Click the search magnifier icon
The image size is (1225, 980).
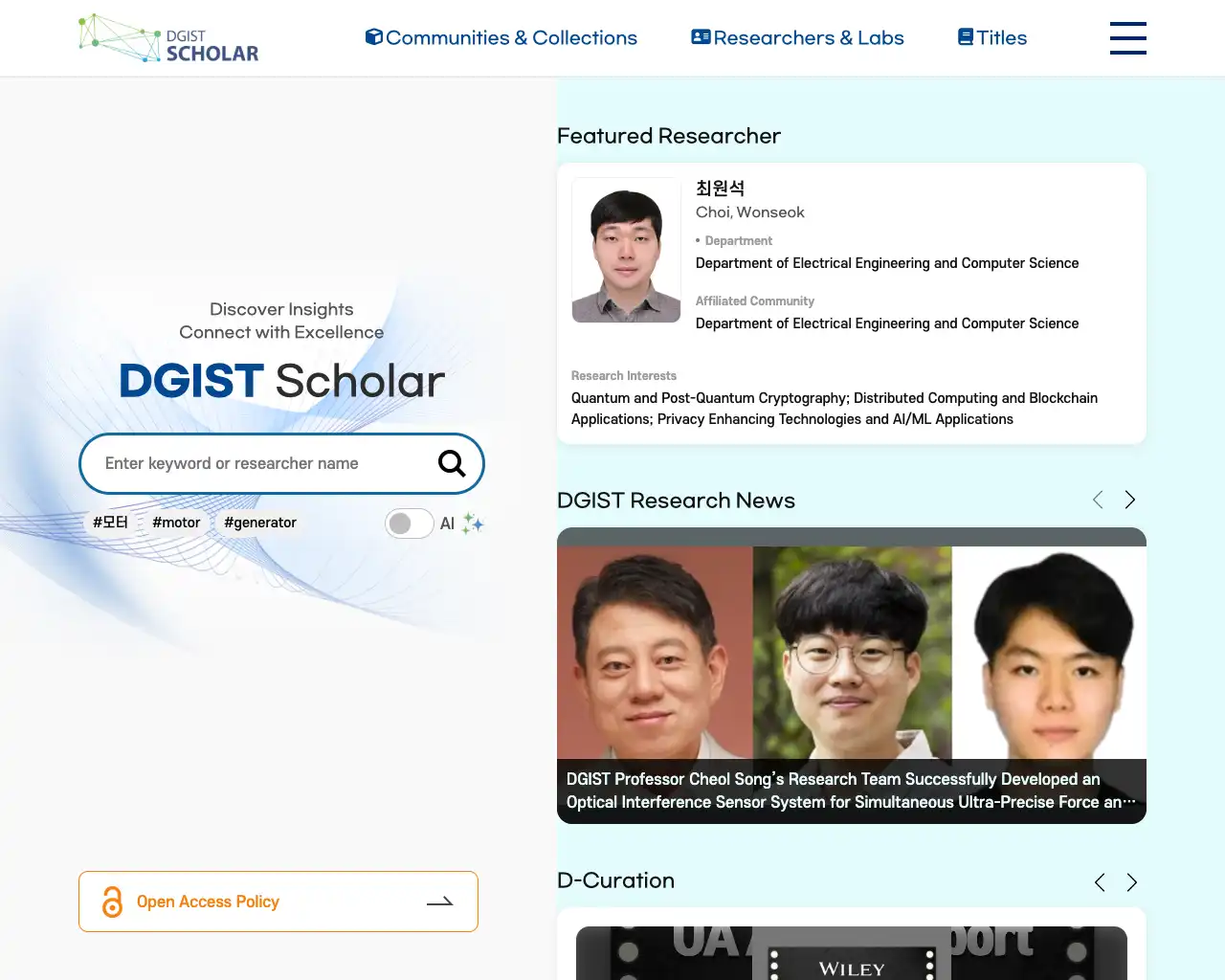[x=451, y=463]
